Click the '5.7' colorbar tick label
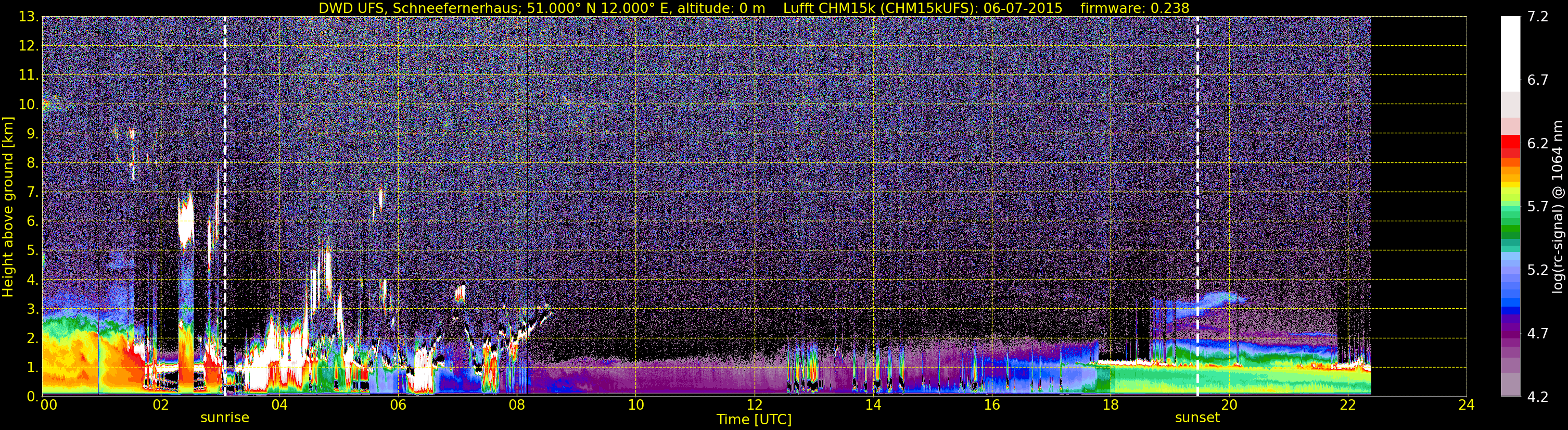1568x430 pixels. coord(1538,207)
